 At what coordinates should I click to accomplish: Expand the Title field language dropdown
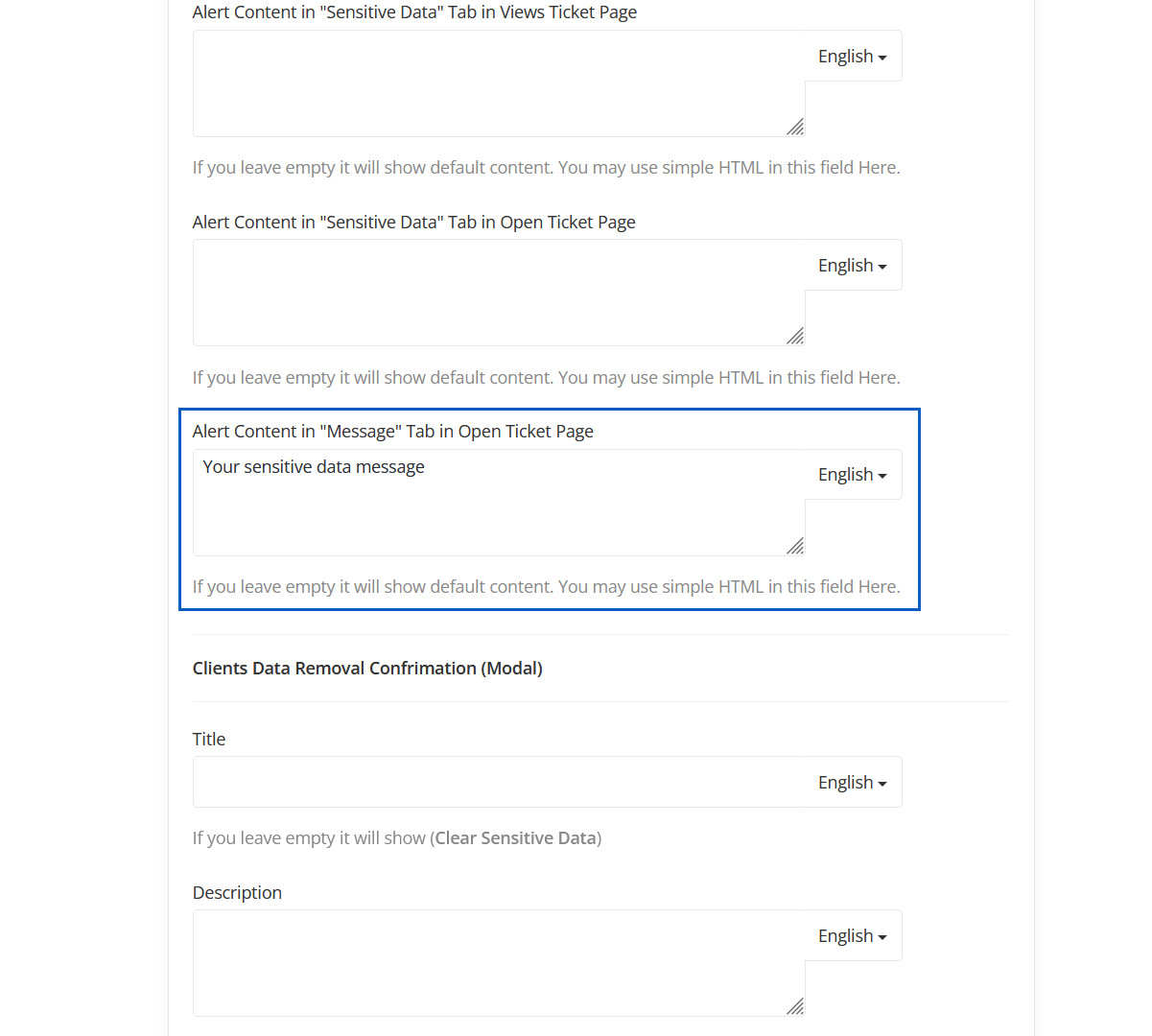(852, 783)
